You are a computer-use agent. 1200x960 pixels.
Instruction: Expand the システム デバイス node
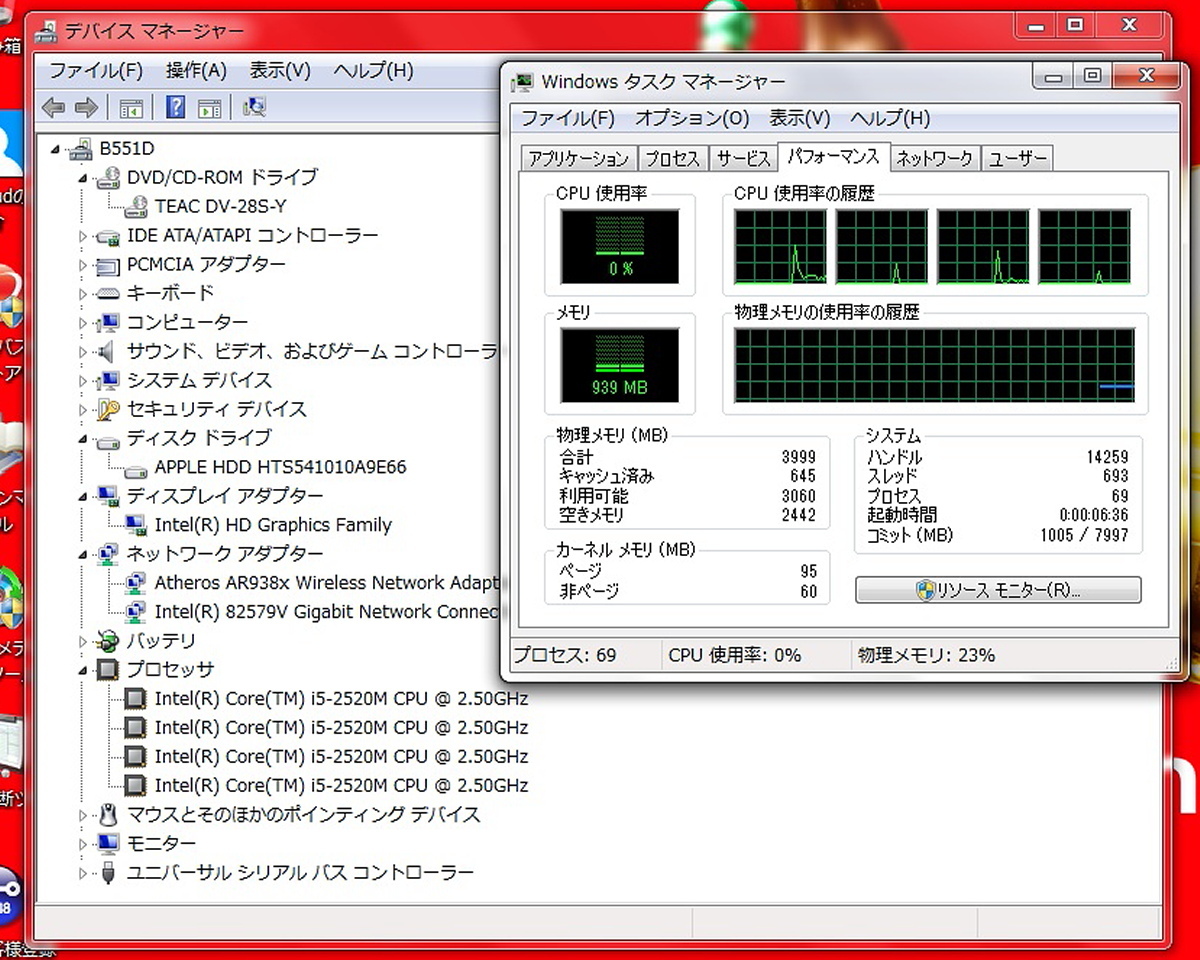tap(84, 381)
